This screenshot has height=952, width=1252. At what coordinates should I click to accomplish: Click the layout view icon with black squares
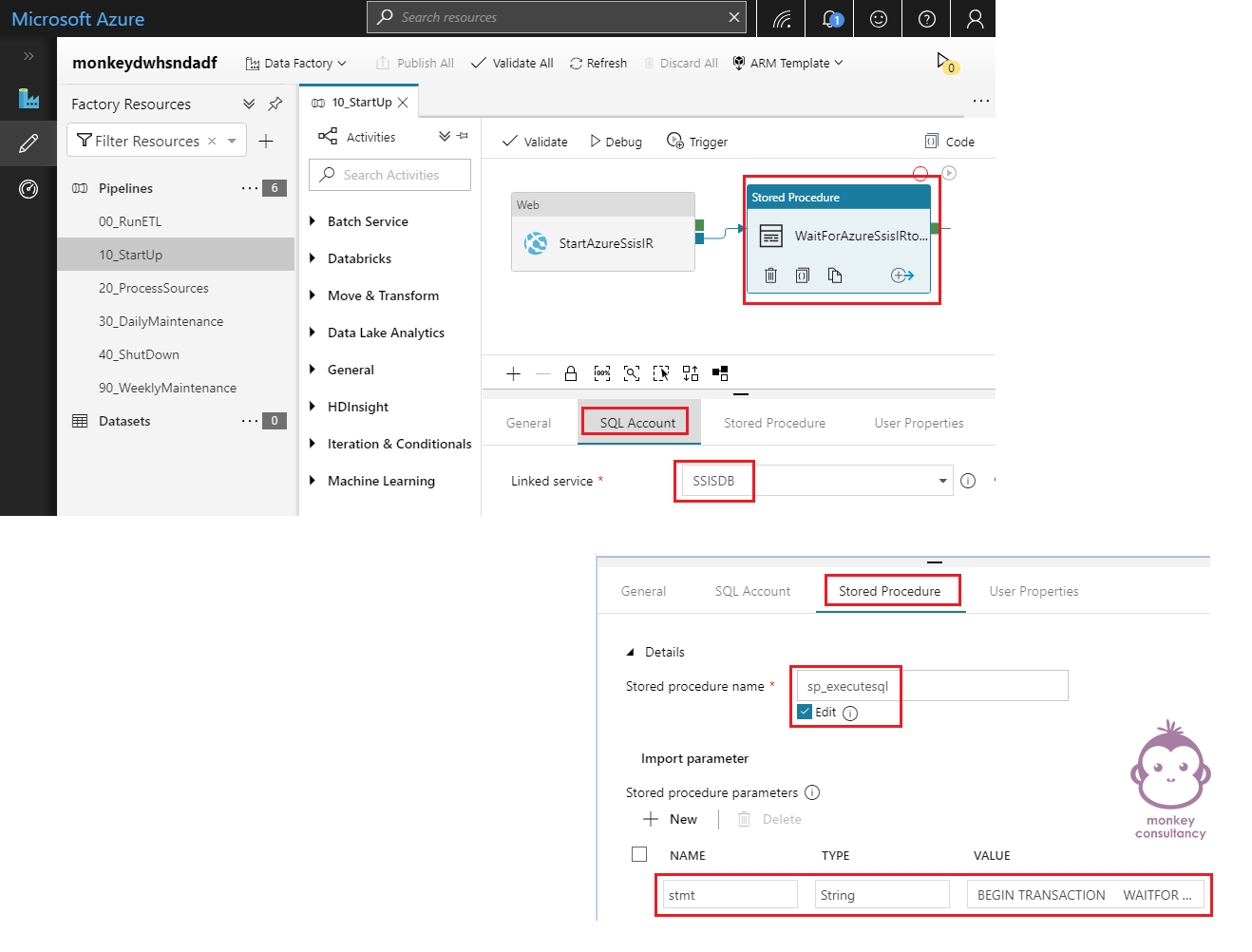tap(720, 373)
